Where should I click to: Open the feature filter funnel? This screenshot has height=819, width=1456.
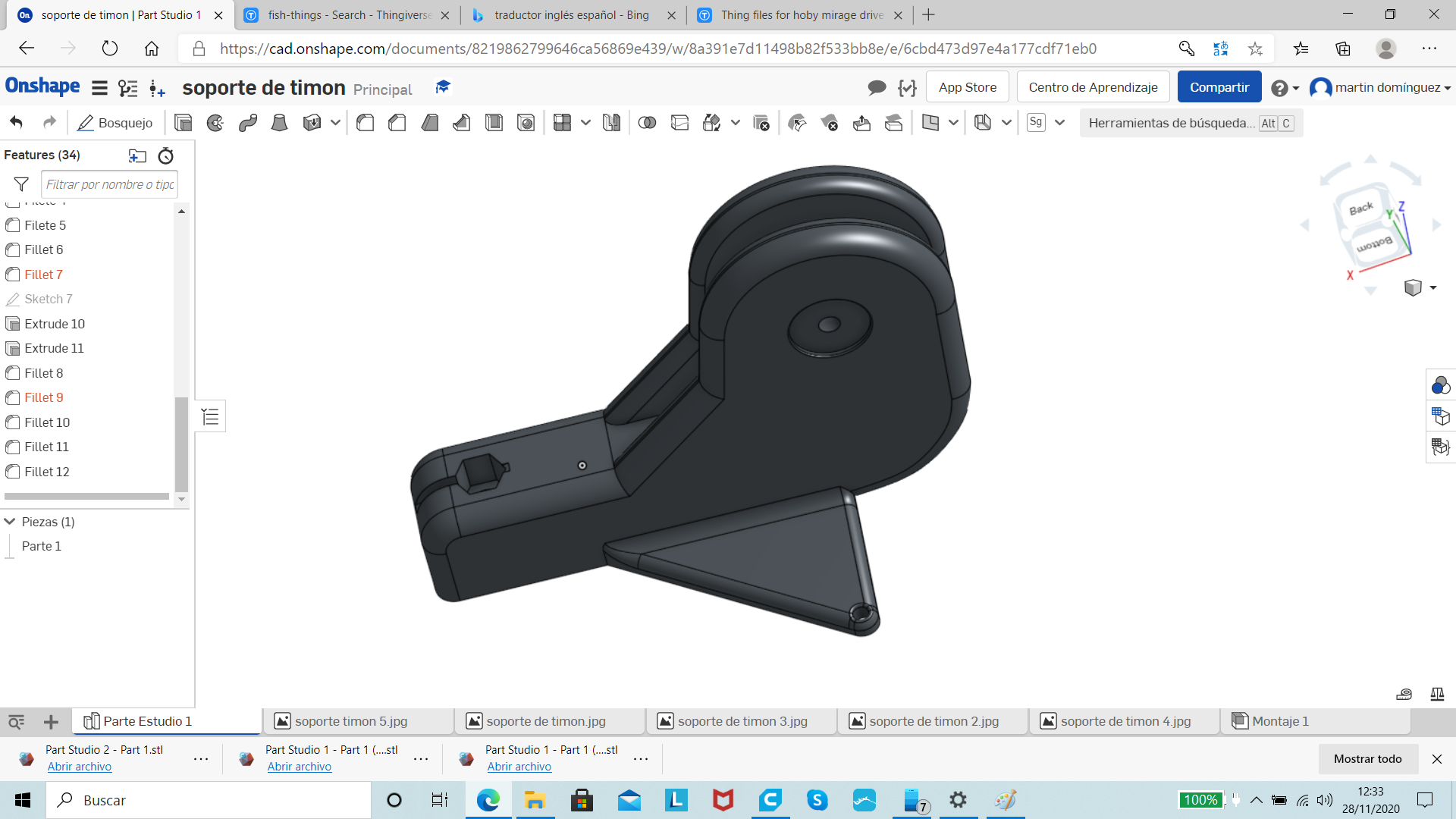(x=21, y=184)
